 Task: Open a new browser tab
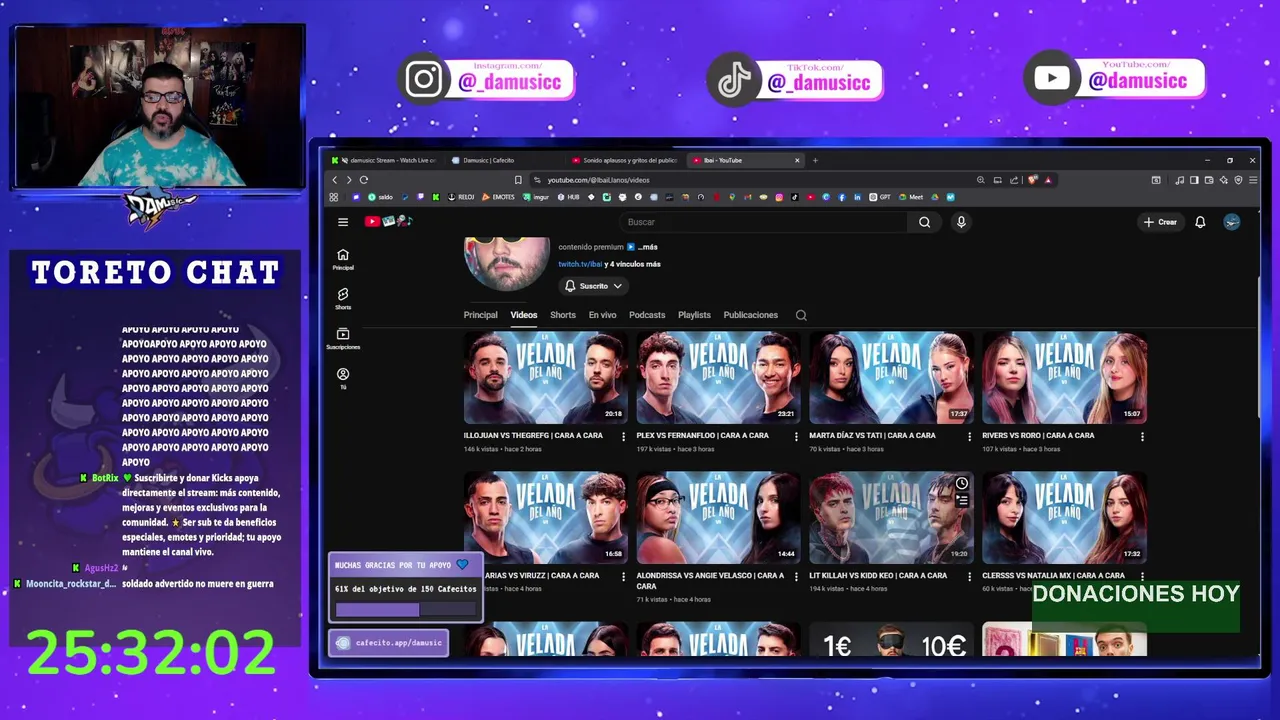pyautogui.click(x=815, y=160)
